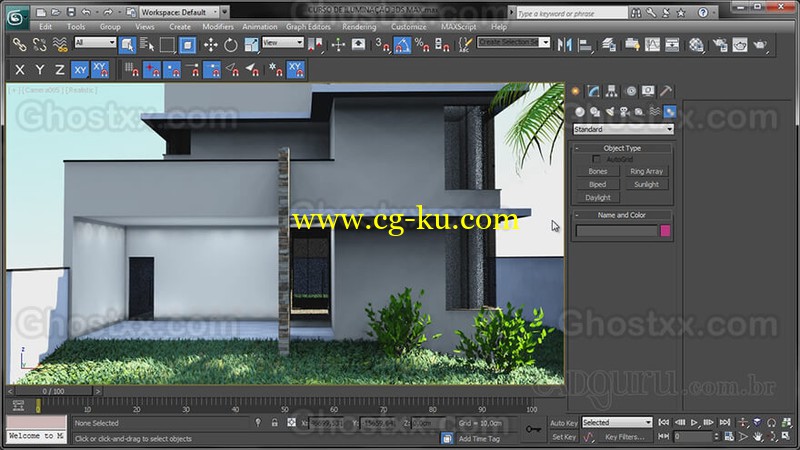This screenshot has width=800, height=450.
Task: Click the object name input field
Action: click(616, 231)
